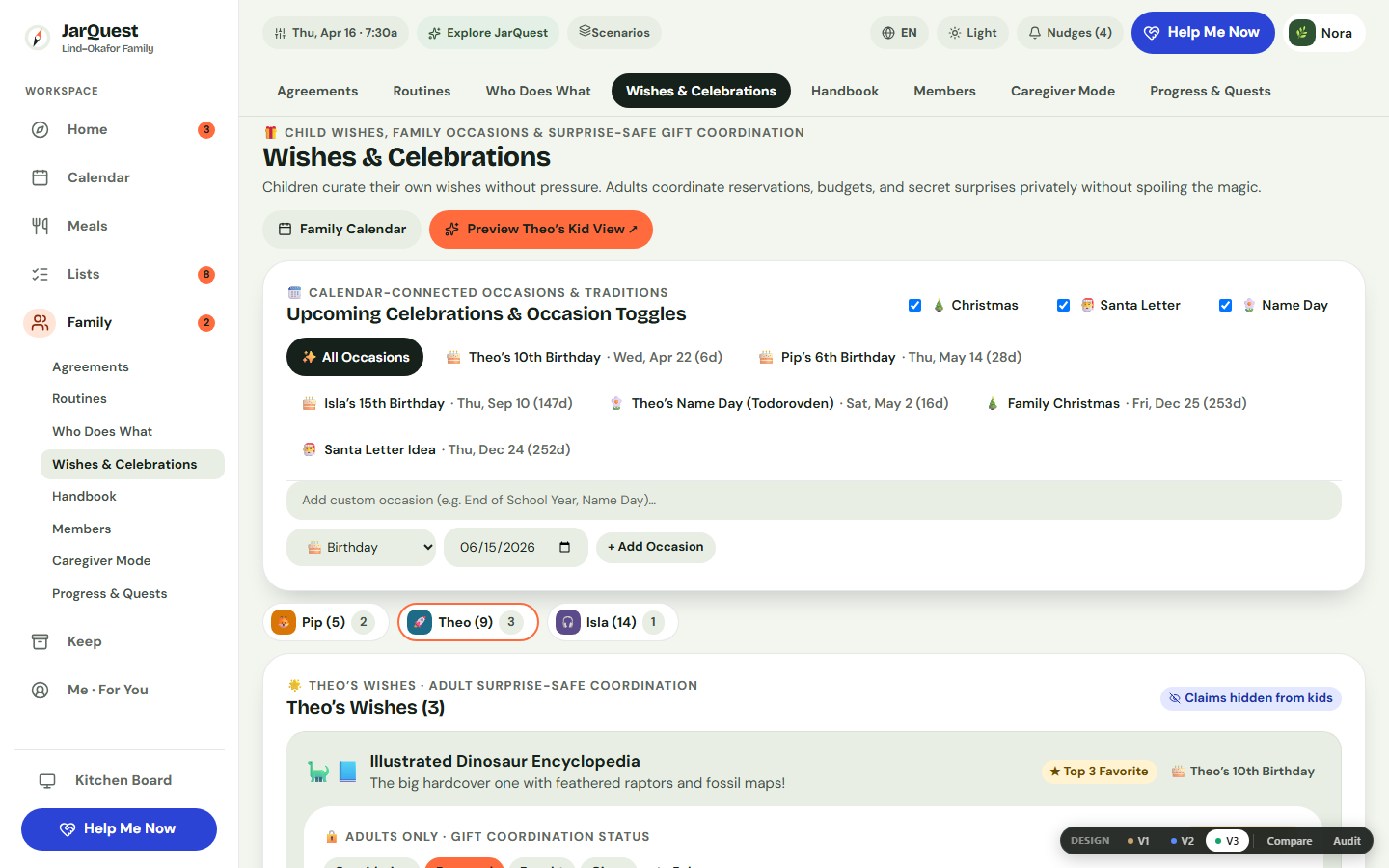Click Preview Theo's Kid View button
1389x868 pixels.
point(541,230)
